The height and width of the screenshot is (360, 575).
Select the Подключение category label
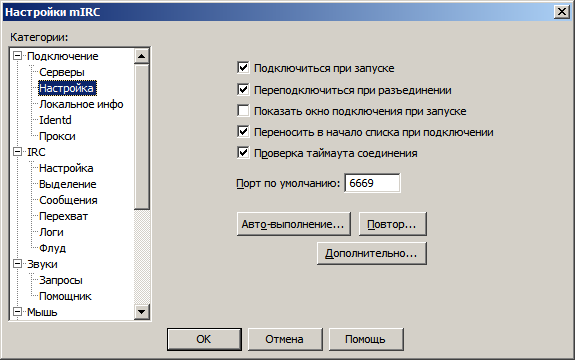(x=63, y=56)
